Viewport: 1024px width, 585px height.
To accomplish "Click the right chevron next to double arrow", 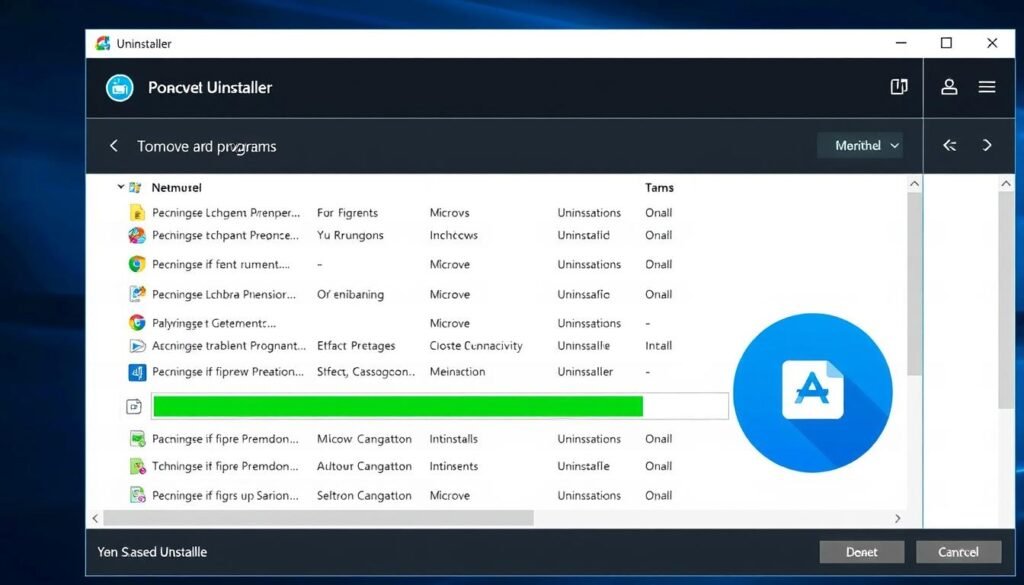I will (987, 146).
